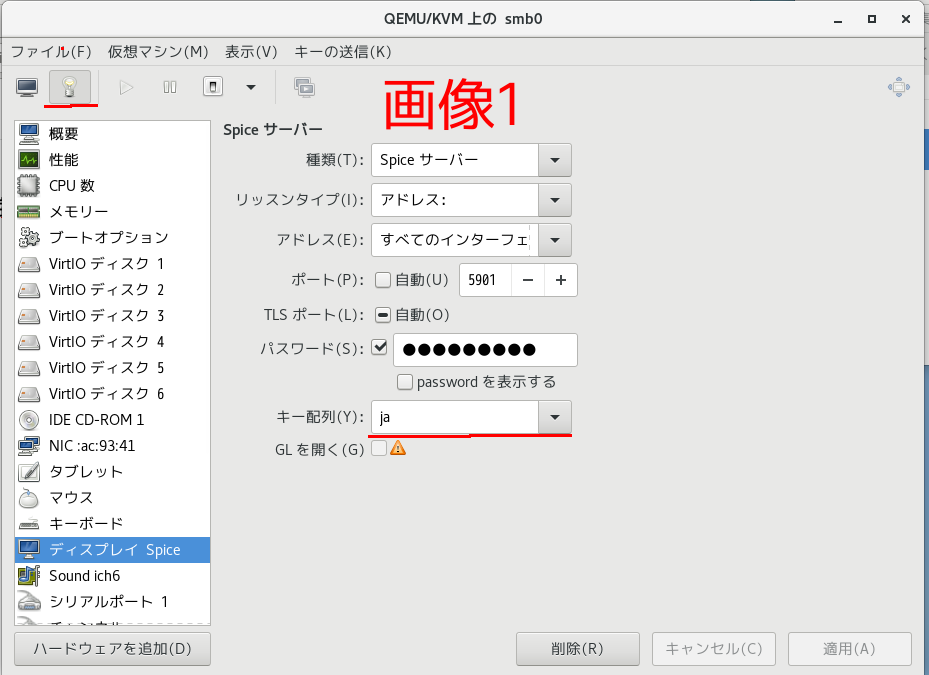
Task: Minimize the smb0 window
Action: [x=838, y=20]
